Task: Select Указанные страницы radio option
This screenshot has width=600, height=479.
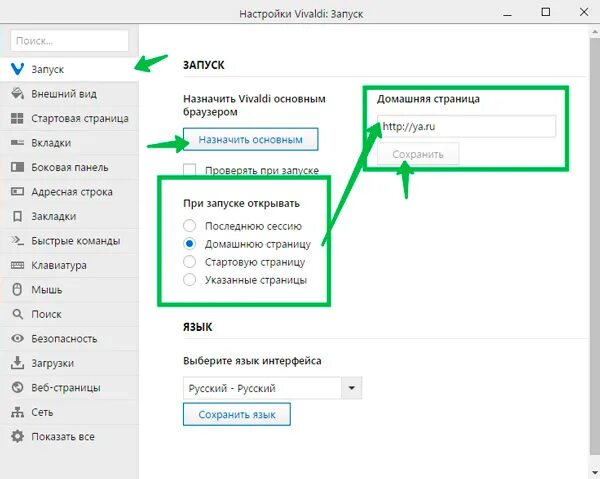Action: click(189, 280)
